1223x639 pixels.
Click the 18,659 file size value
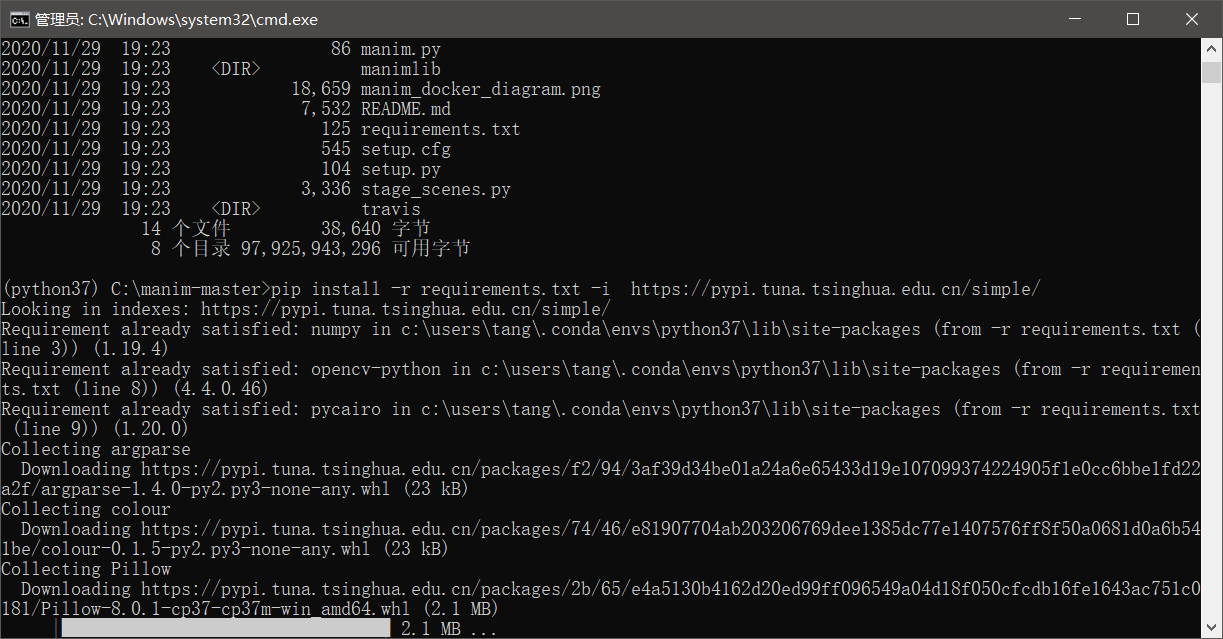[x=321, y=89]
